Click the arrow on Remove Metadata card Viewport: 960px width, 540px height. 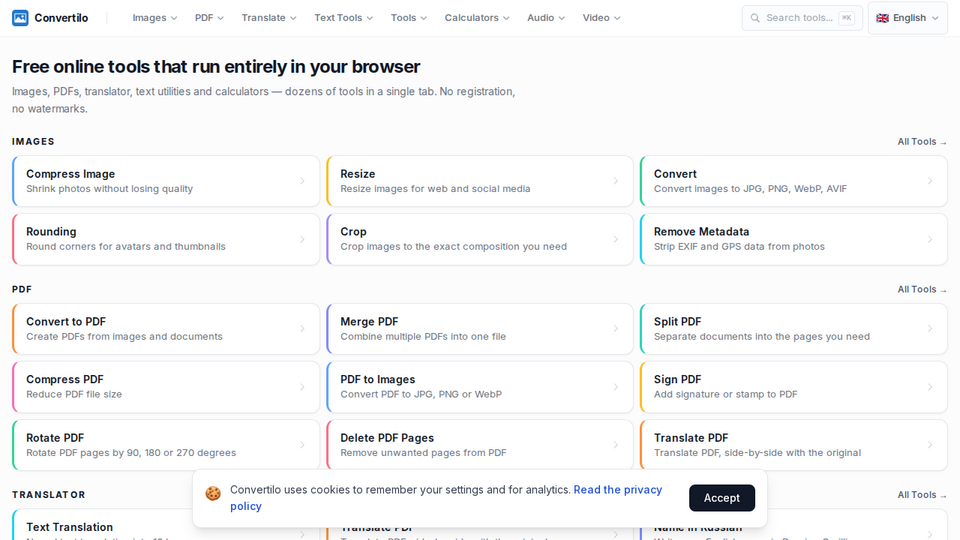point(930,239)
